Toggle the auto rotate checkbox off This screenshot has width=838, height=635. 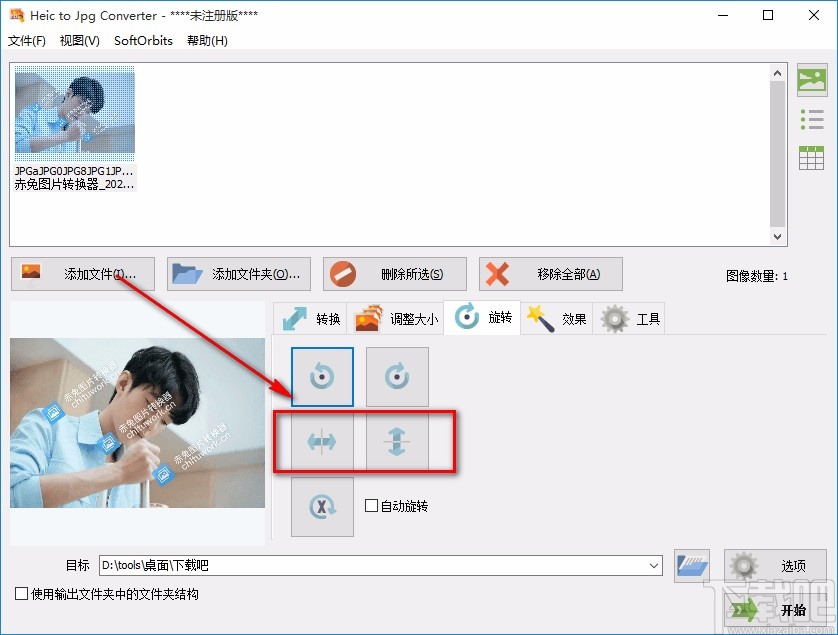click(372, 506)
